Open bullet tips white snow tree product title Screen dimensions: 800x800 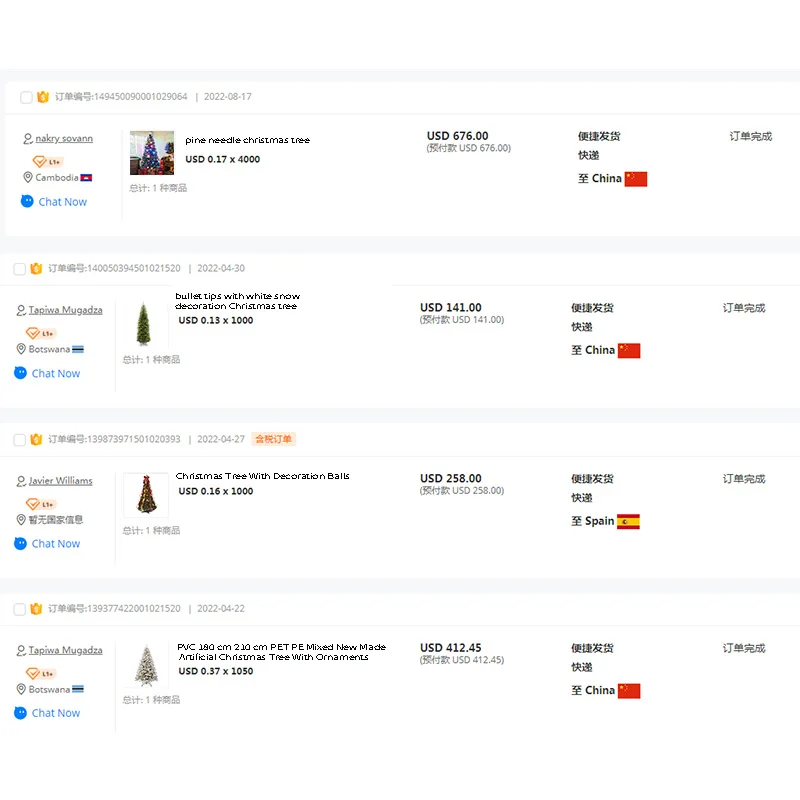[237, 301]
